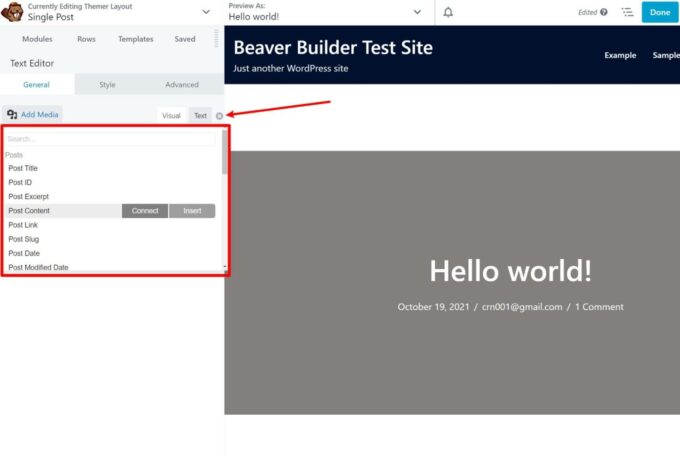
Task: Select Post Content in the list
Action: click(29, 211)
